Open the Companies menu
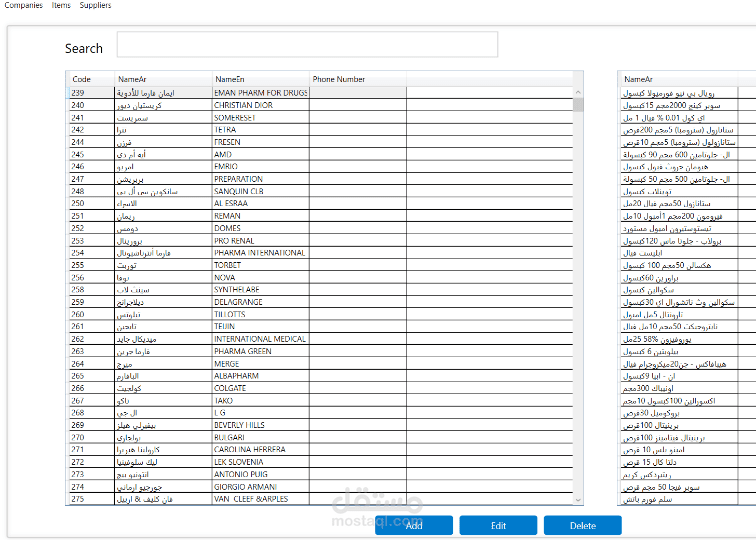 pyautogui.click(x=23, y=5)
